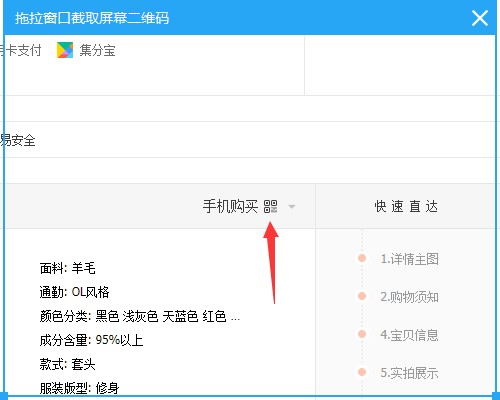Click the 易安全 text on the left
This screenshot has height=400, width=500.
pos(18,140)
